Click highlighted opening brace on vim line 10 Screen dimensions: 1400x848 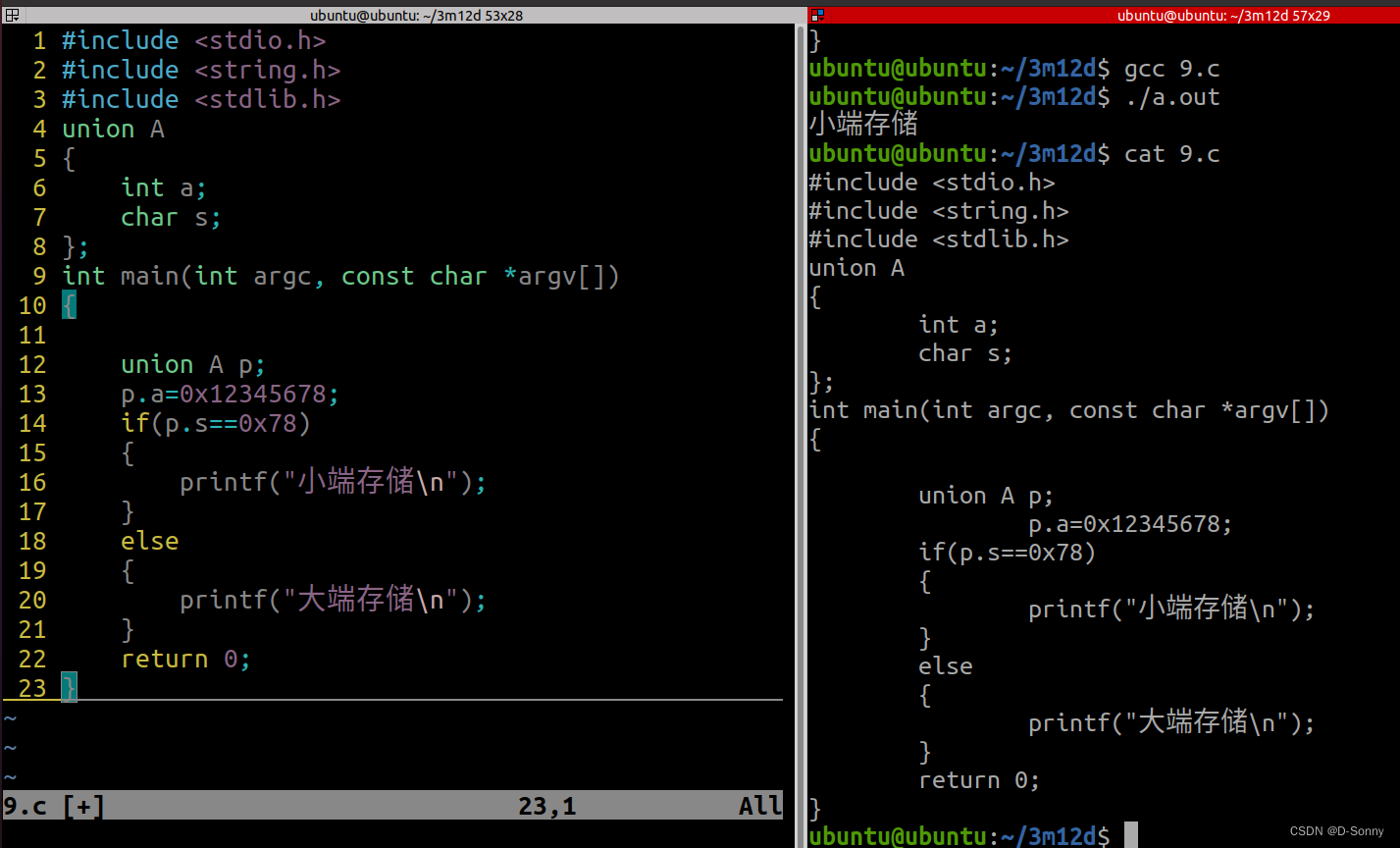click(69, 306)
